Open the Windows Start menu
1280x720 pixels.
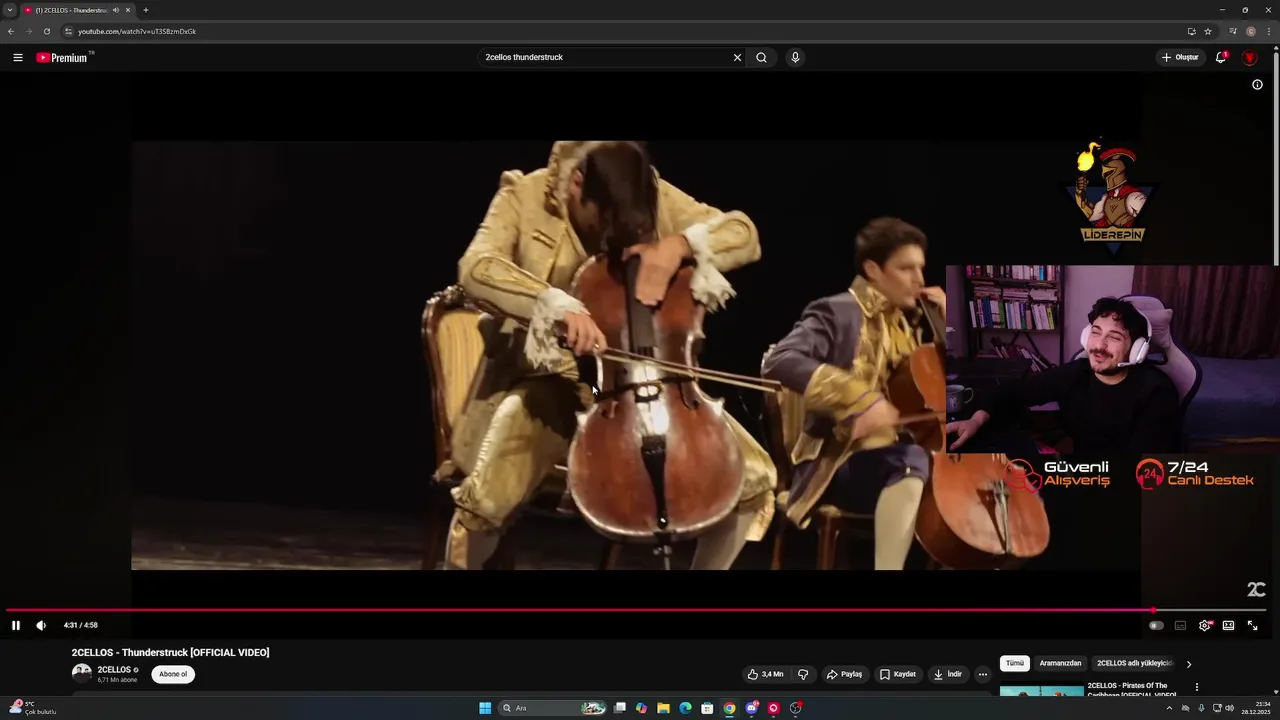point(485,708)
